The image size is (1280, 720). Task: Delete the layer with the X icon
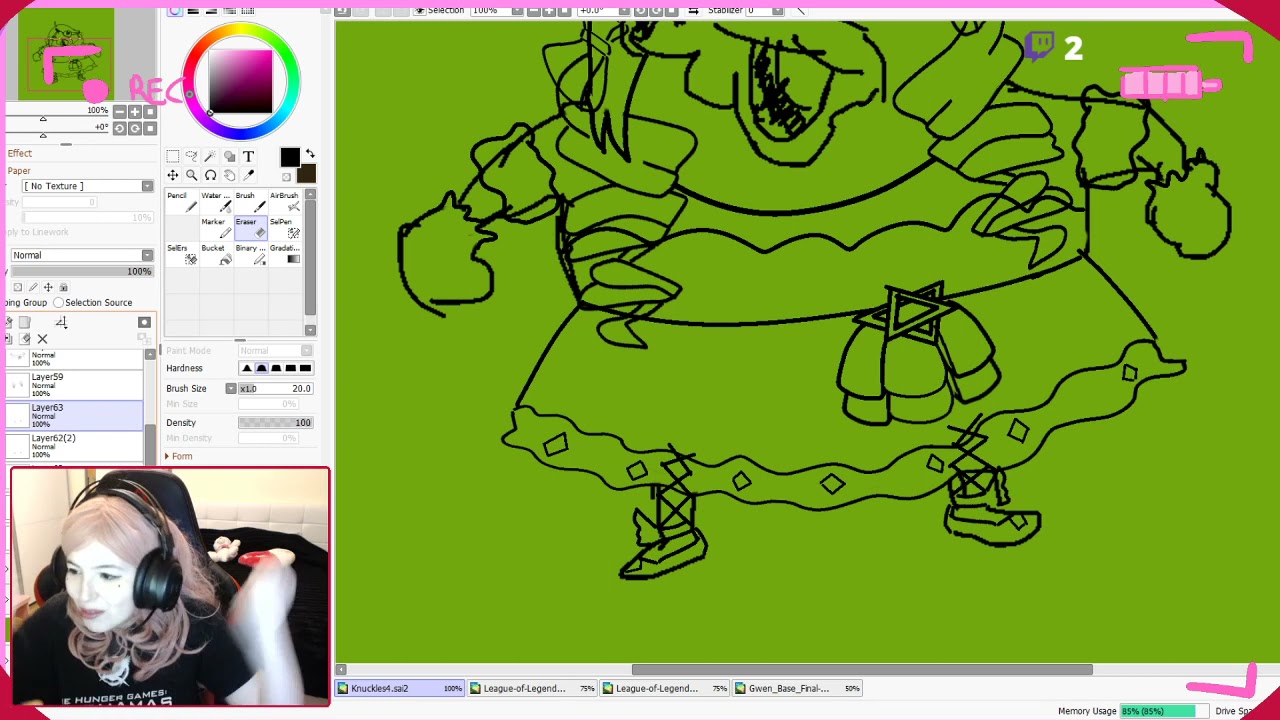click(x=42, y=339)
